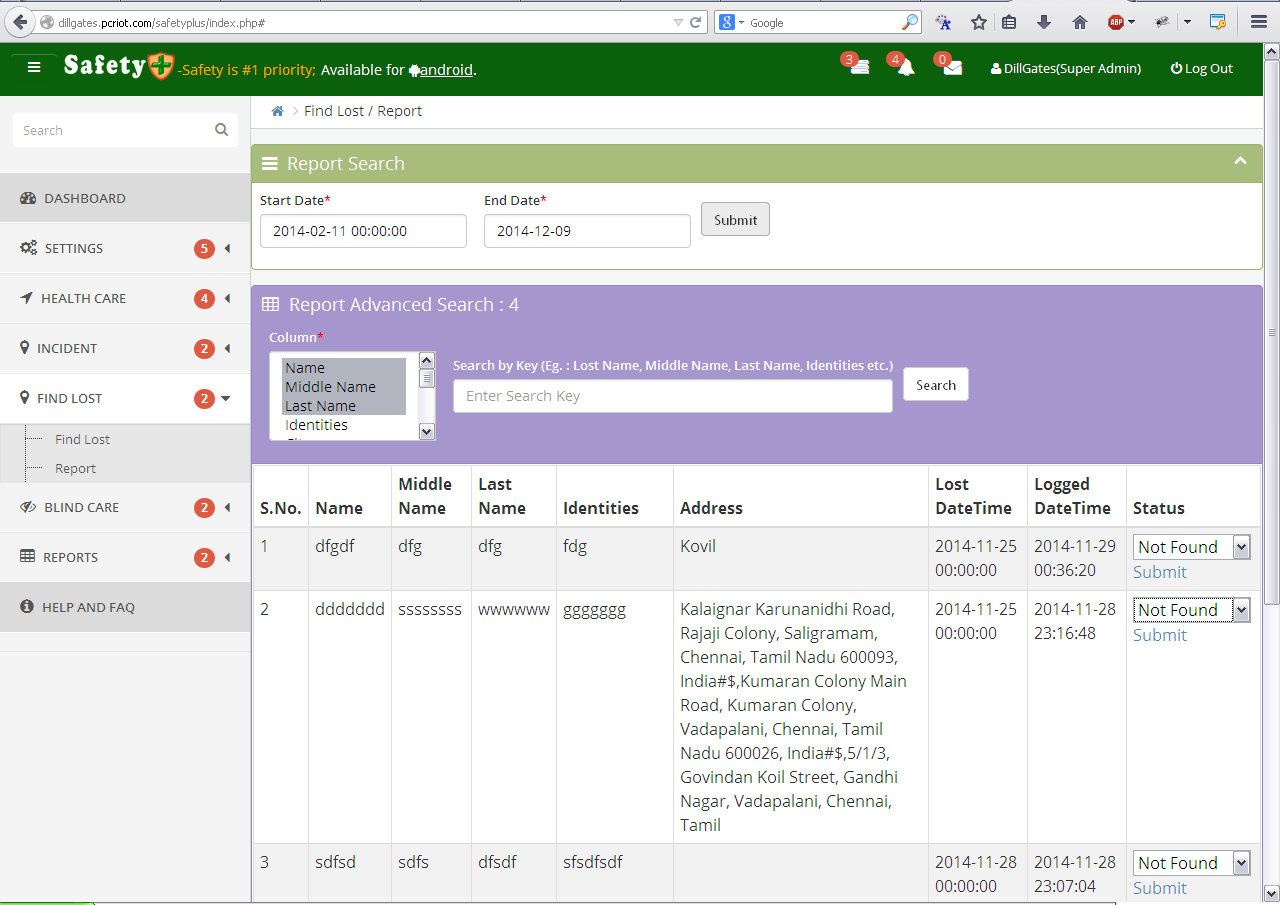Click the Submit link for row dfgdf
Image resolution: width=1280 pixels, height=905 pixels.
coord(1159,572)
